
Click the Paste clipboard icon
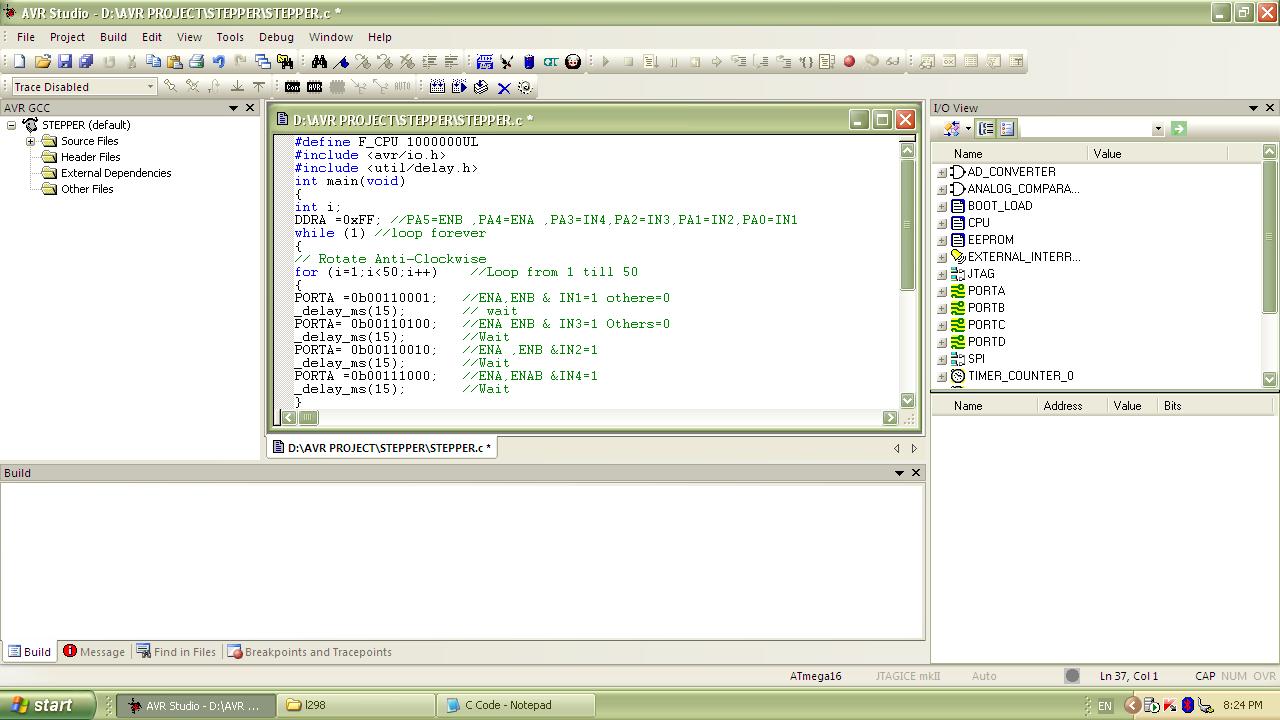point(175,61)
